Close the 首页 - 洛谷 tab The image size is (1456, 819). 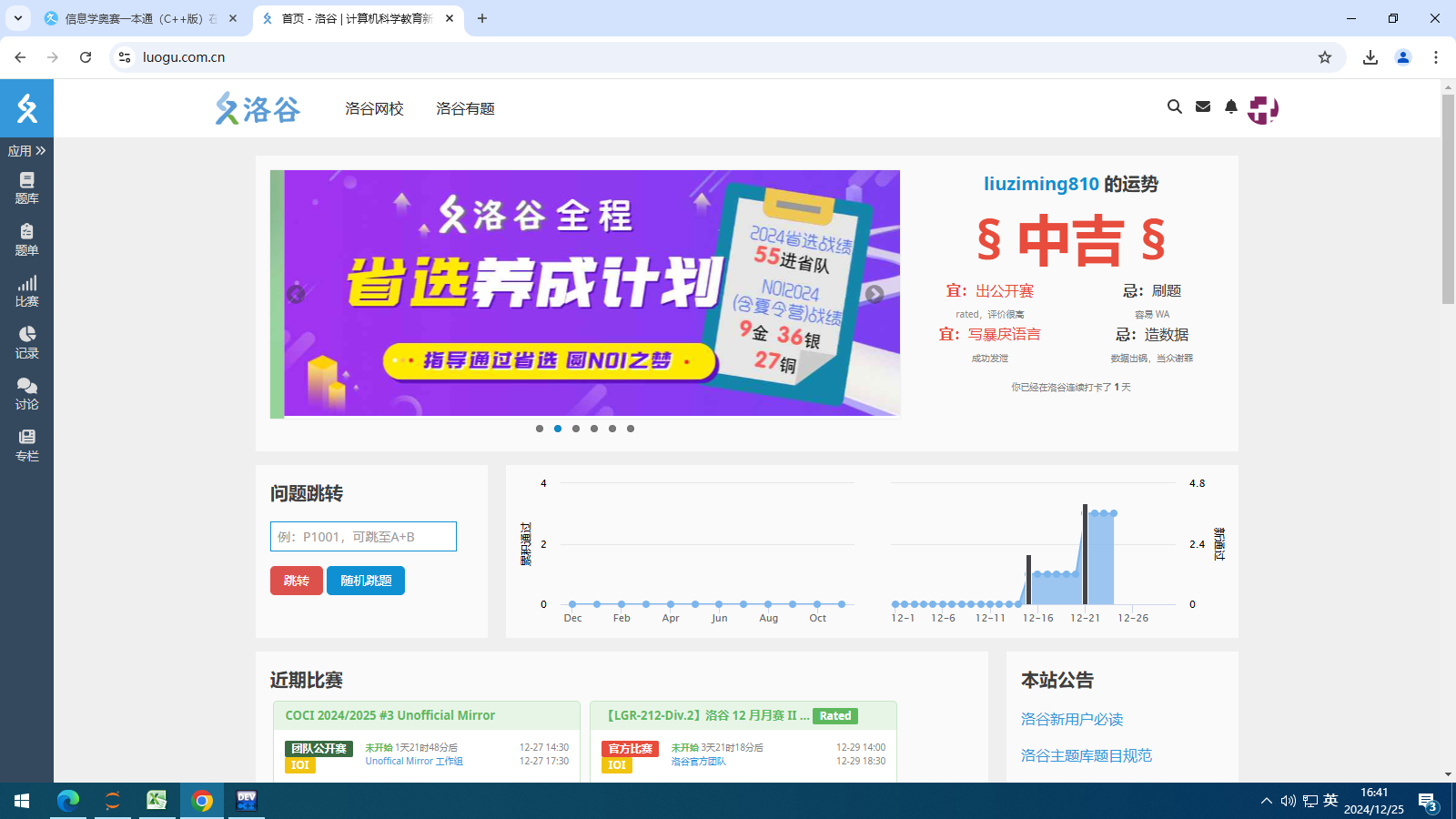click(x=450, y=18)
